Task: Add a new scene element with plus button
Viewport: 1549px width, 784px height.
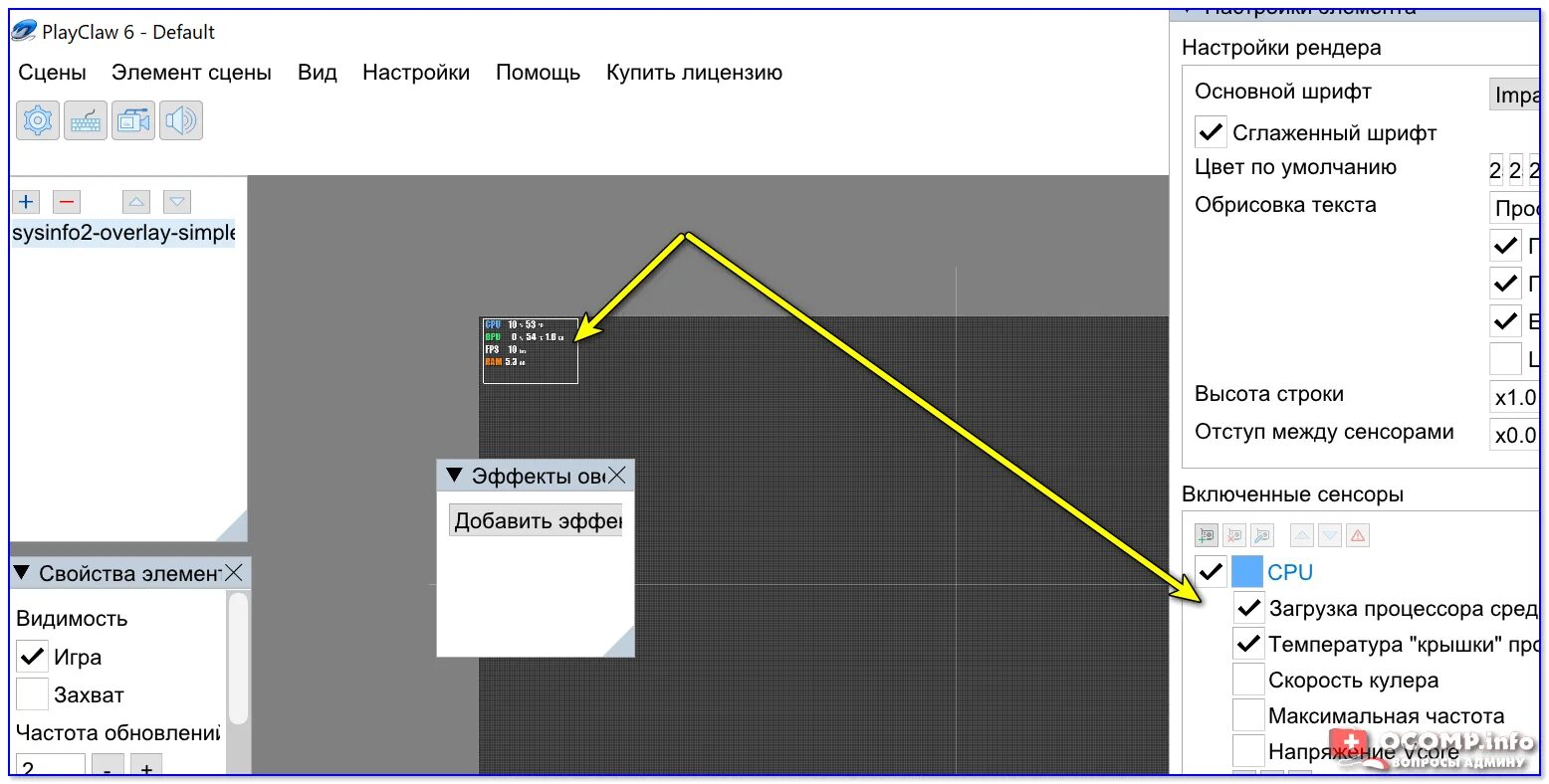Action: 26,202
